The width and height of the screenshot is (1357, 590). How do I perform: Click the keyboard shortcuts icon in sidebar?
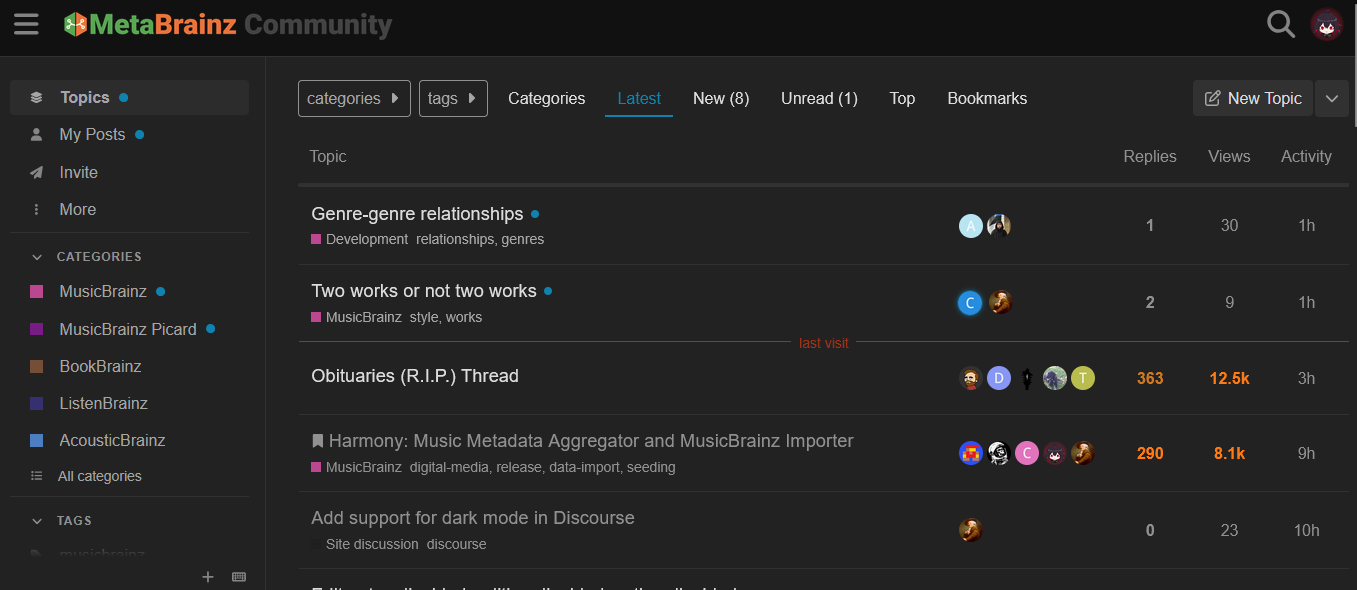(x=239, y=576)
